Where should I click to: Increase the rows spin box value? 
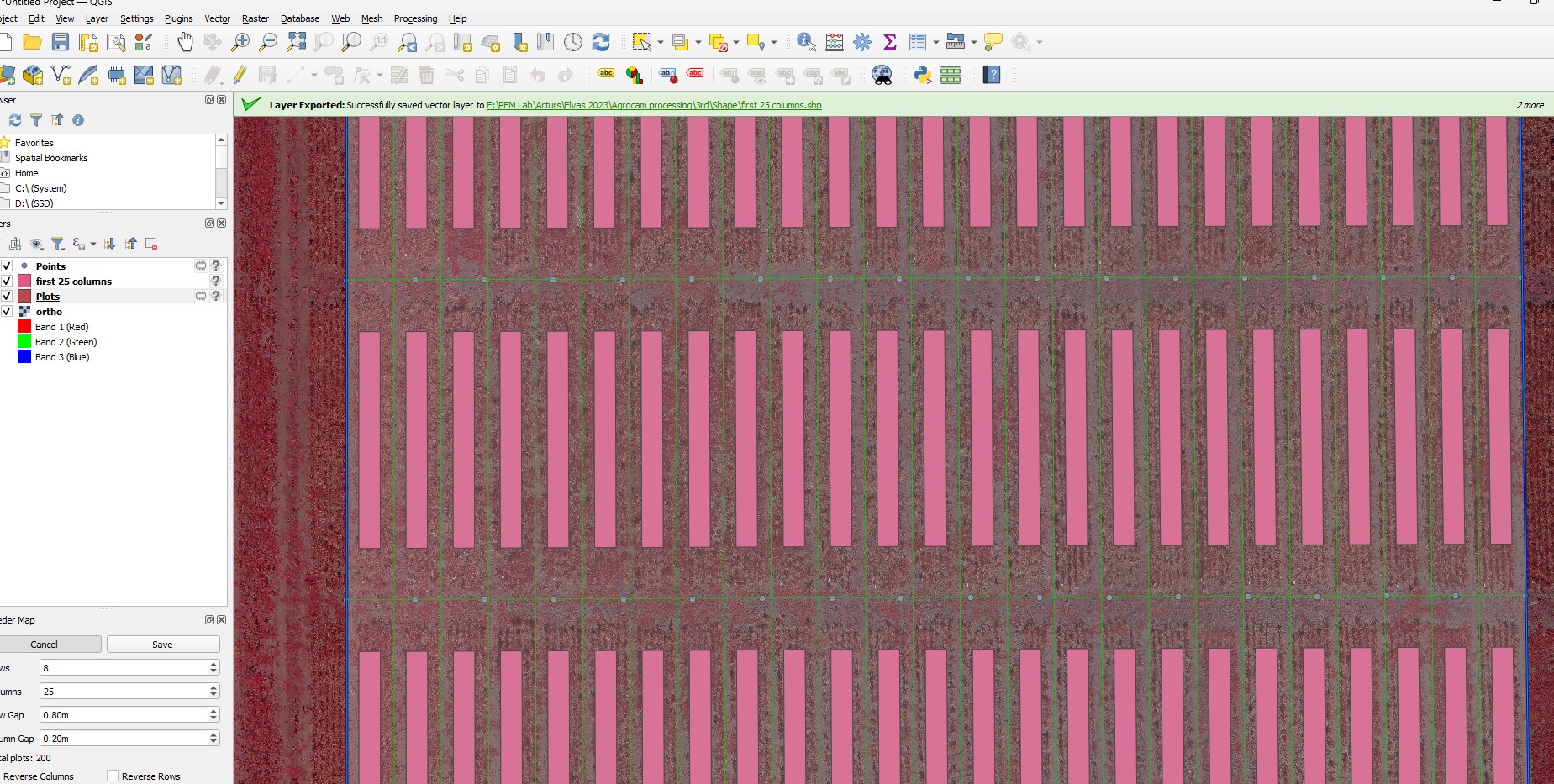pos(213,664)
